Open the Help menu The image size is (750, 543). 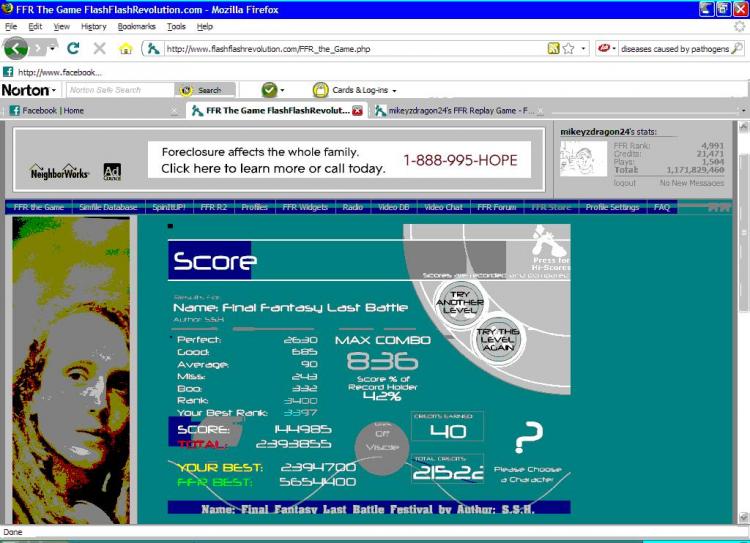205,27
